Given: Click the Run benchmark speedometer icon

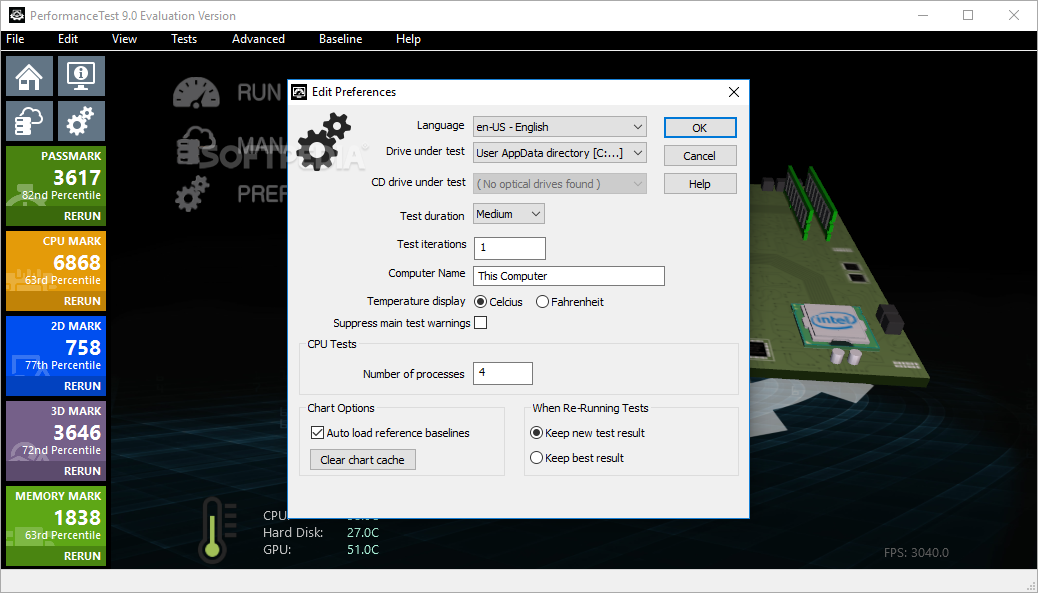Looking at the screenshot, I should [x=196, y=93].
